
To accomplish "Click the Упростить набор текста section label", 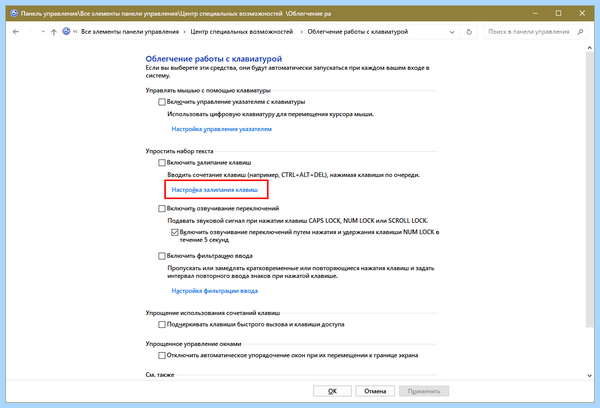I will [x=179, y=151].
